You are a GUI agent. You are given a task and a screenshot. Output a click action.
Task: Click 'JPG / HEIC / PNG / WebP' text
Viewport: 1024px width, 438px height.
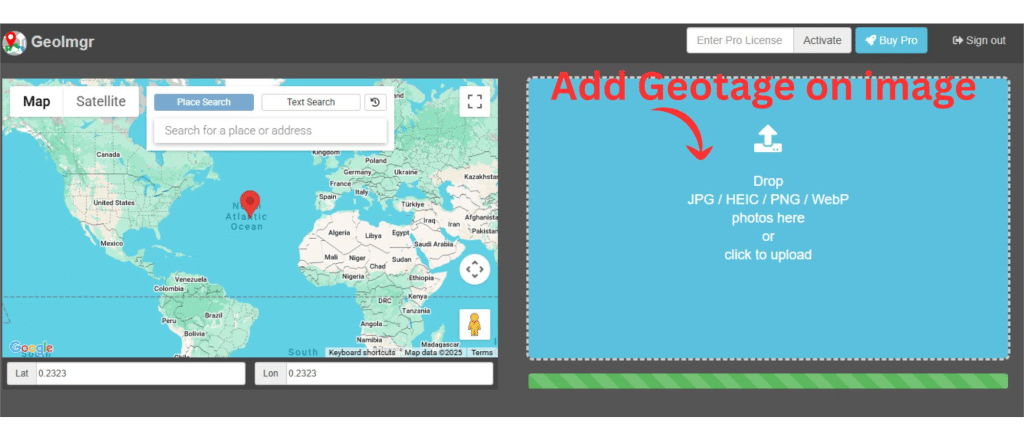(x=768, y=200)
